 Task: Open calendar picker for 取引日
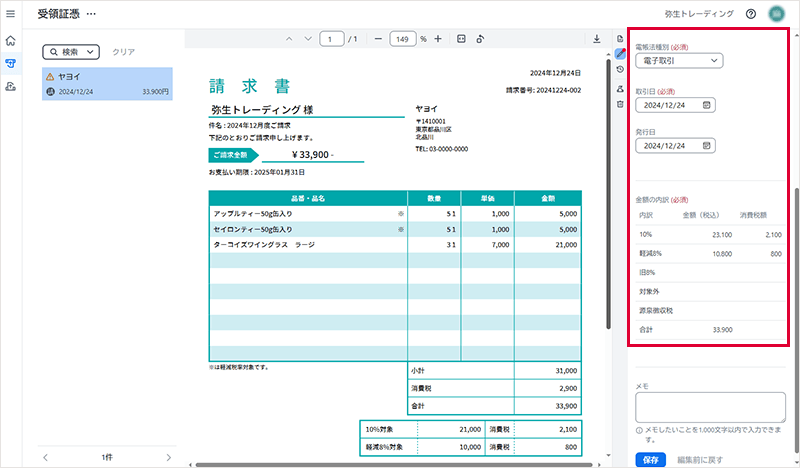[x=707, y=105]
